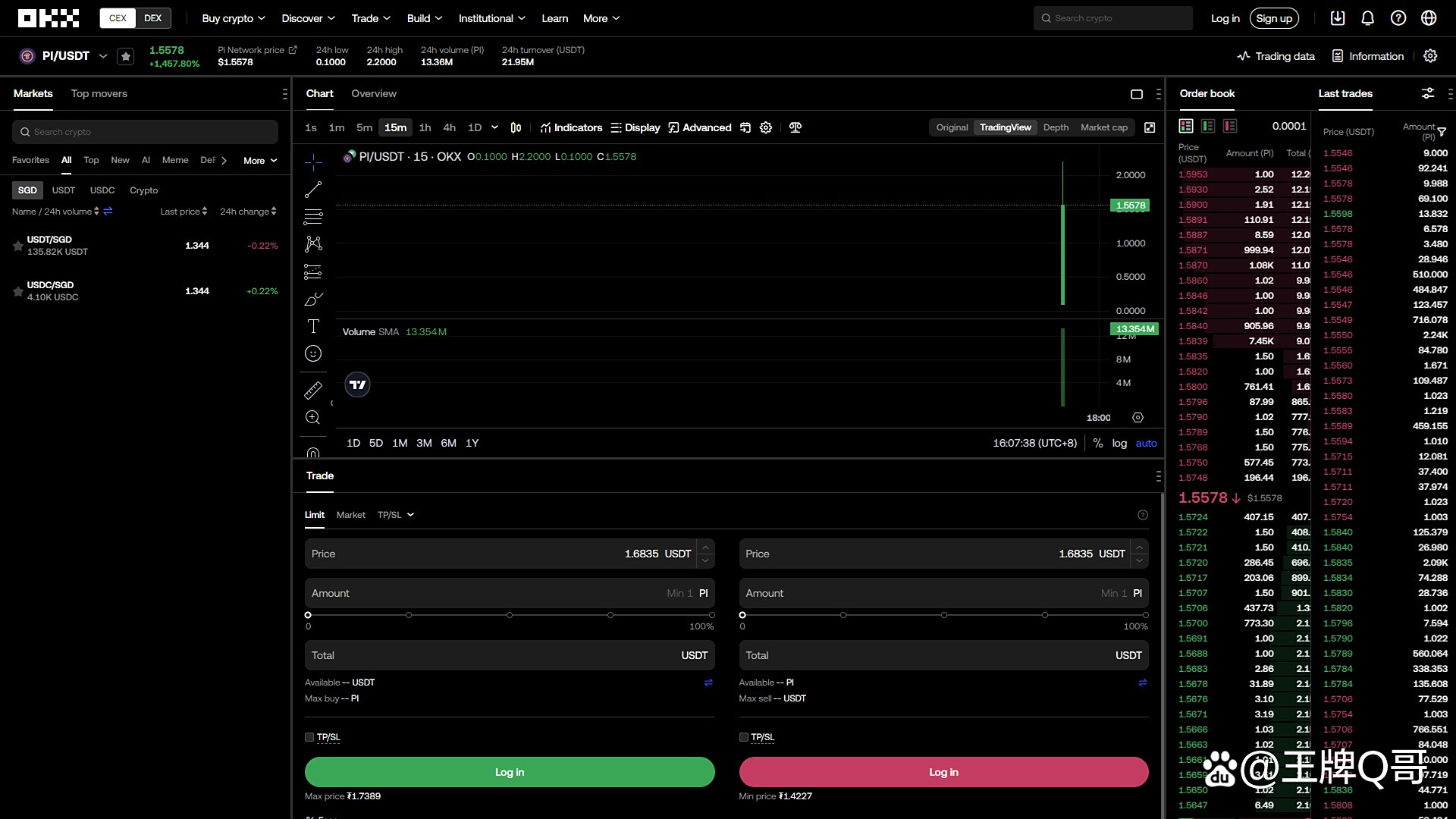Enable TP/SL checkbox on buy side
Viewport: 1456px width, 819px height.
tap(309, 737)
